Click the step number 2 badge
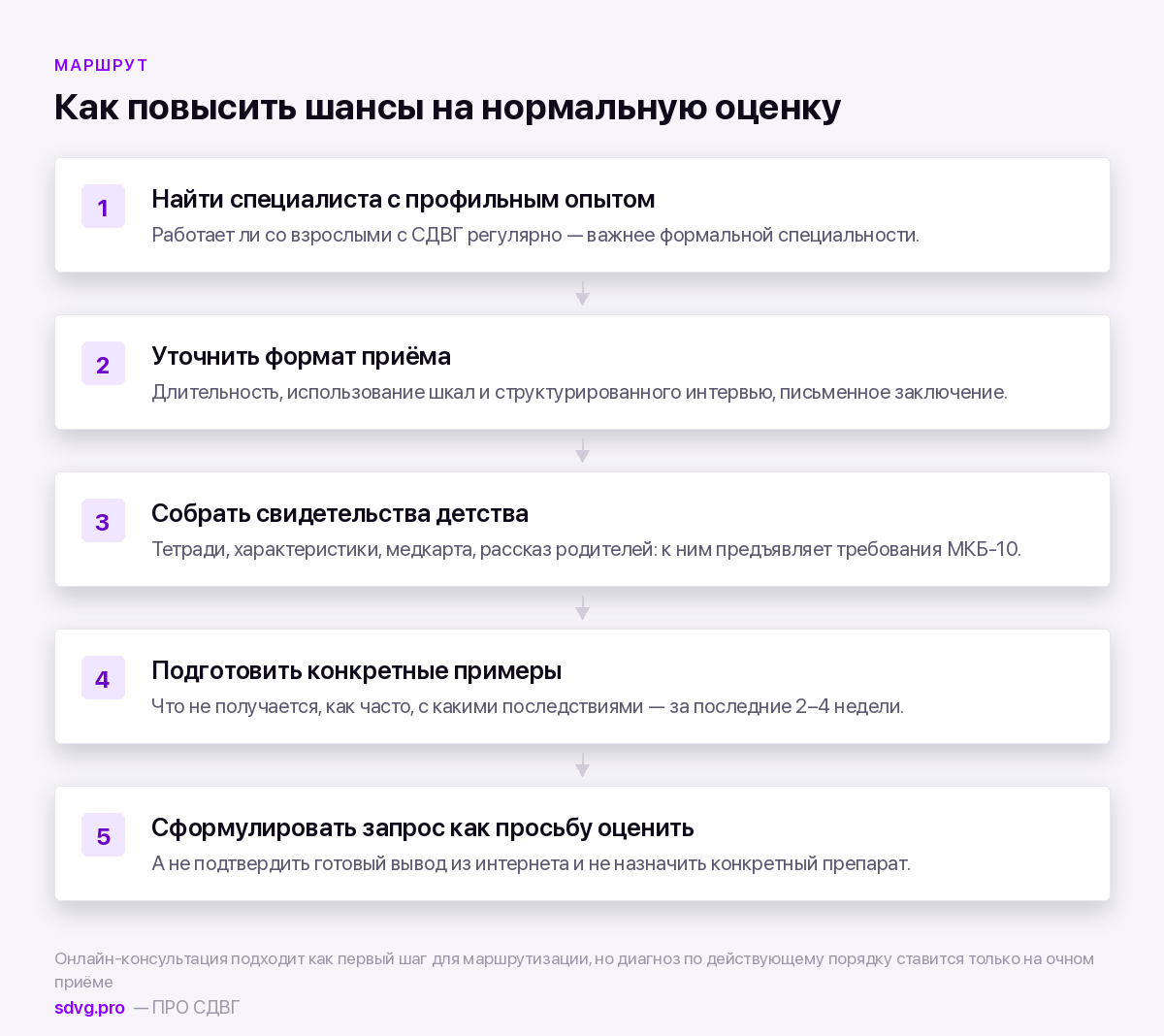The image size is (1164, 1036). click(x=103, y=364)
